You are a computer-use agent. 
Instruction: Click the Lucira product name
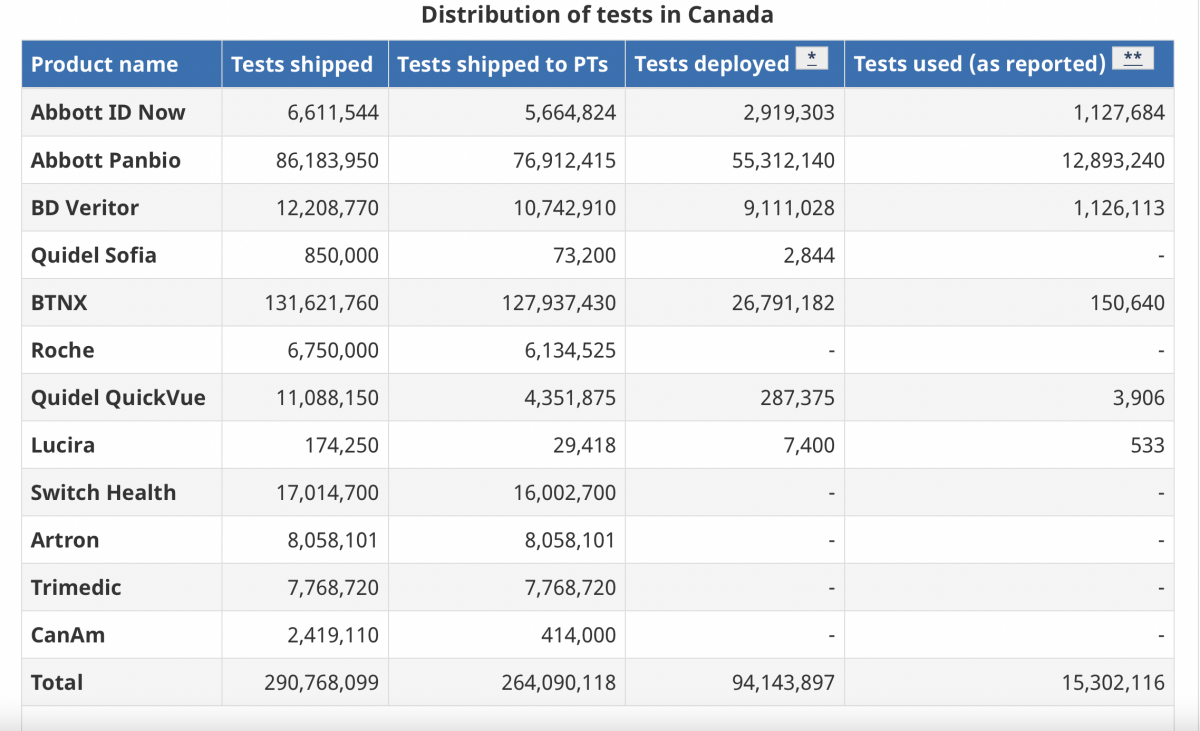pos(63,446)
